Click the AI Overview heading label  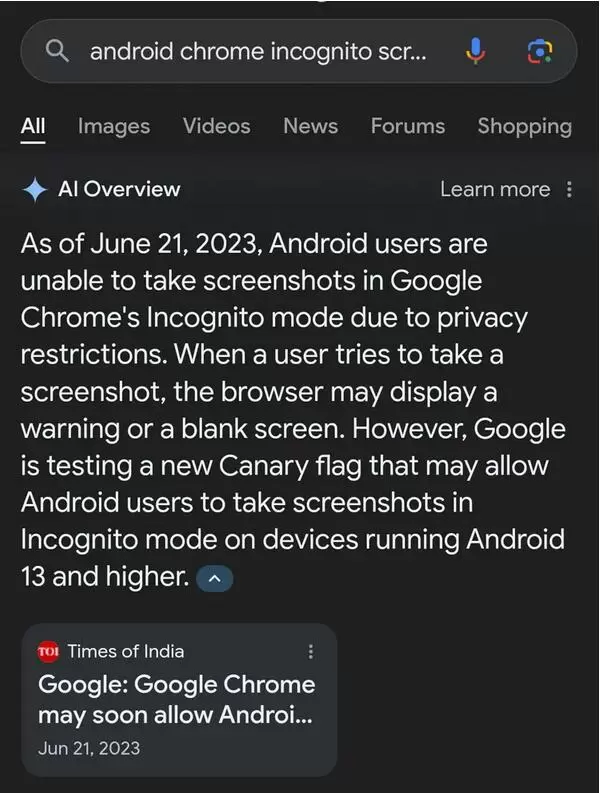click(x=119, y=190)
